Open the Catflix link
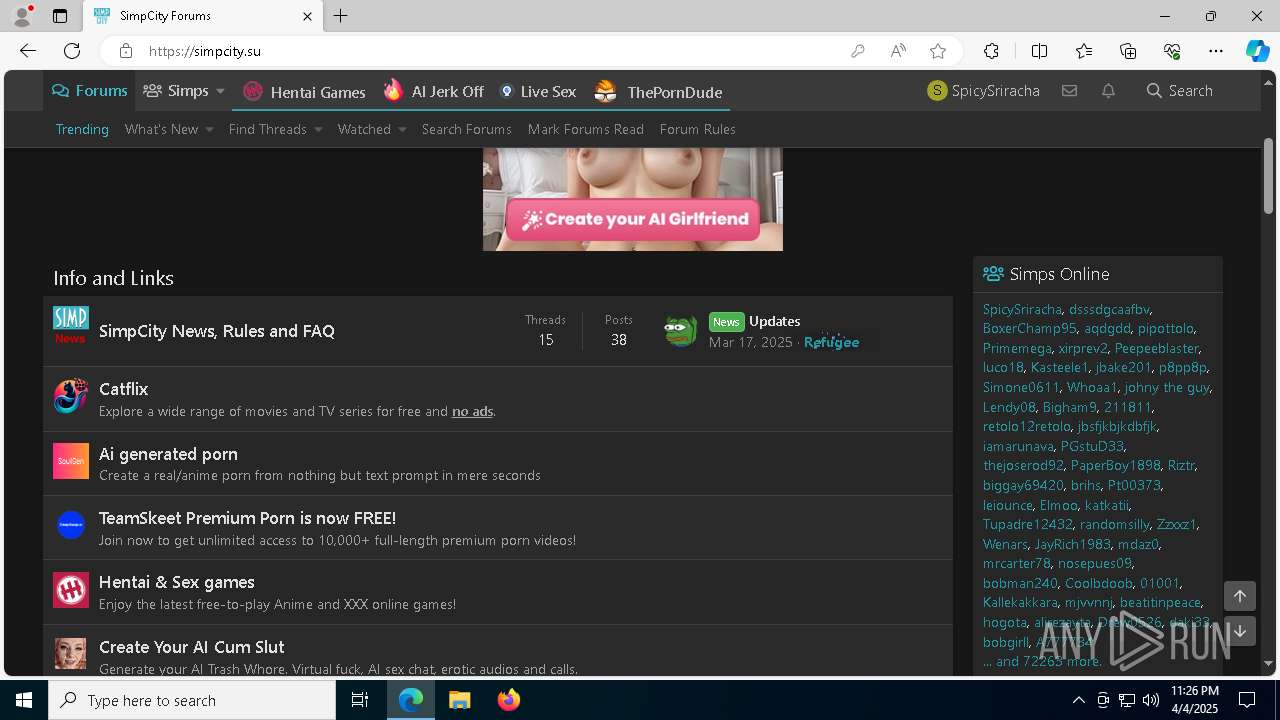 pos(123,389)
